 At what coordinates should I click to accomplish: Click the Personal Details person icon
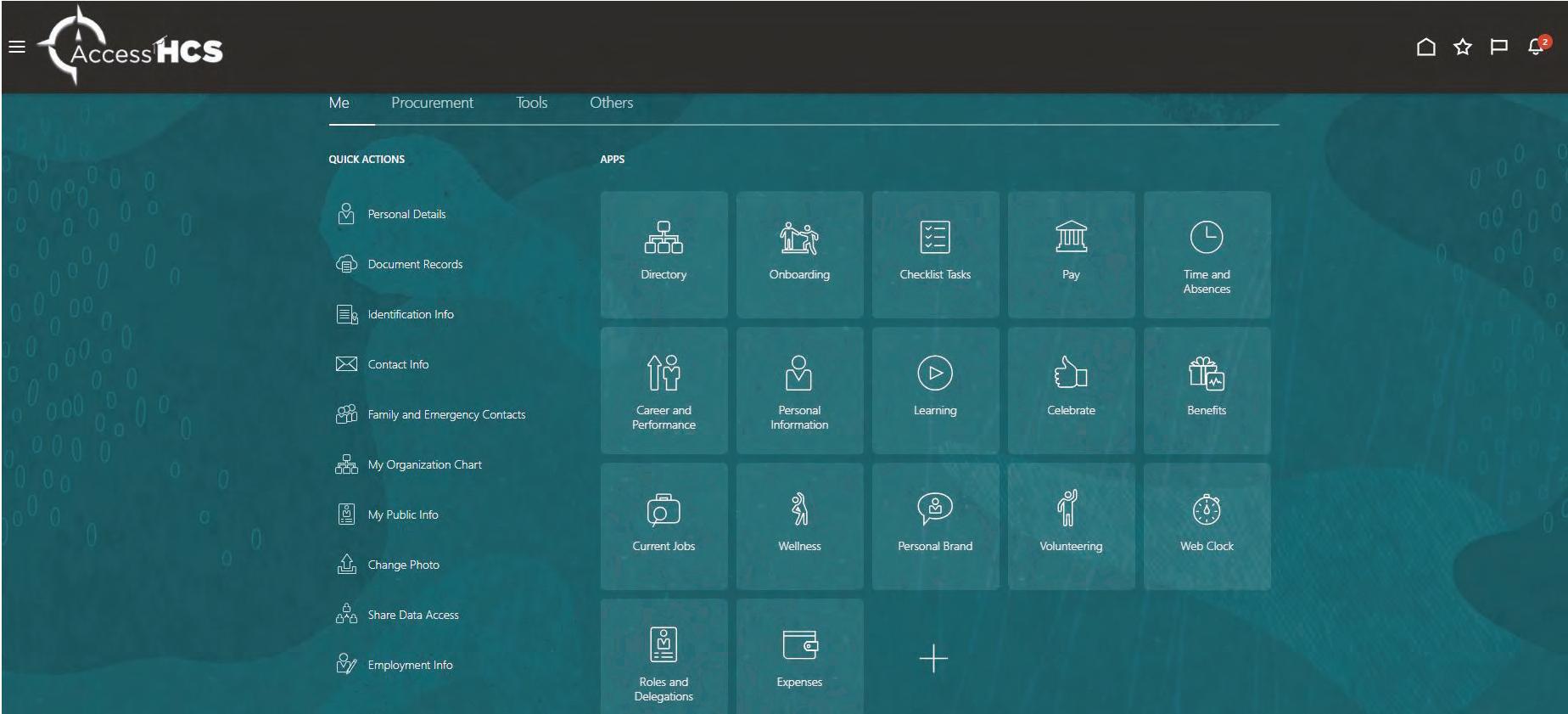[x=346, y=214]
